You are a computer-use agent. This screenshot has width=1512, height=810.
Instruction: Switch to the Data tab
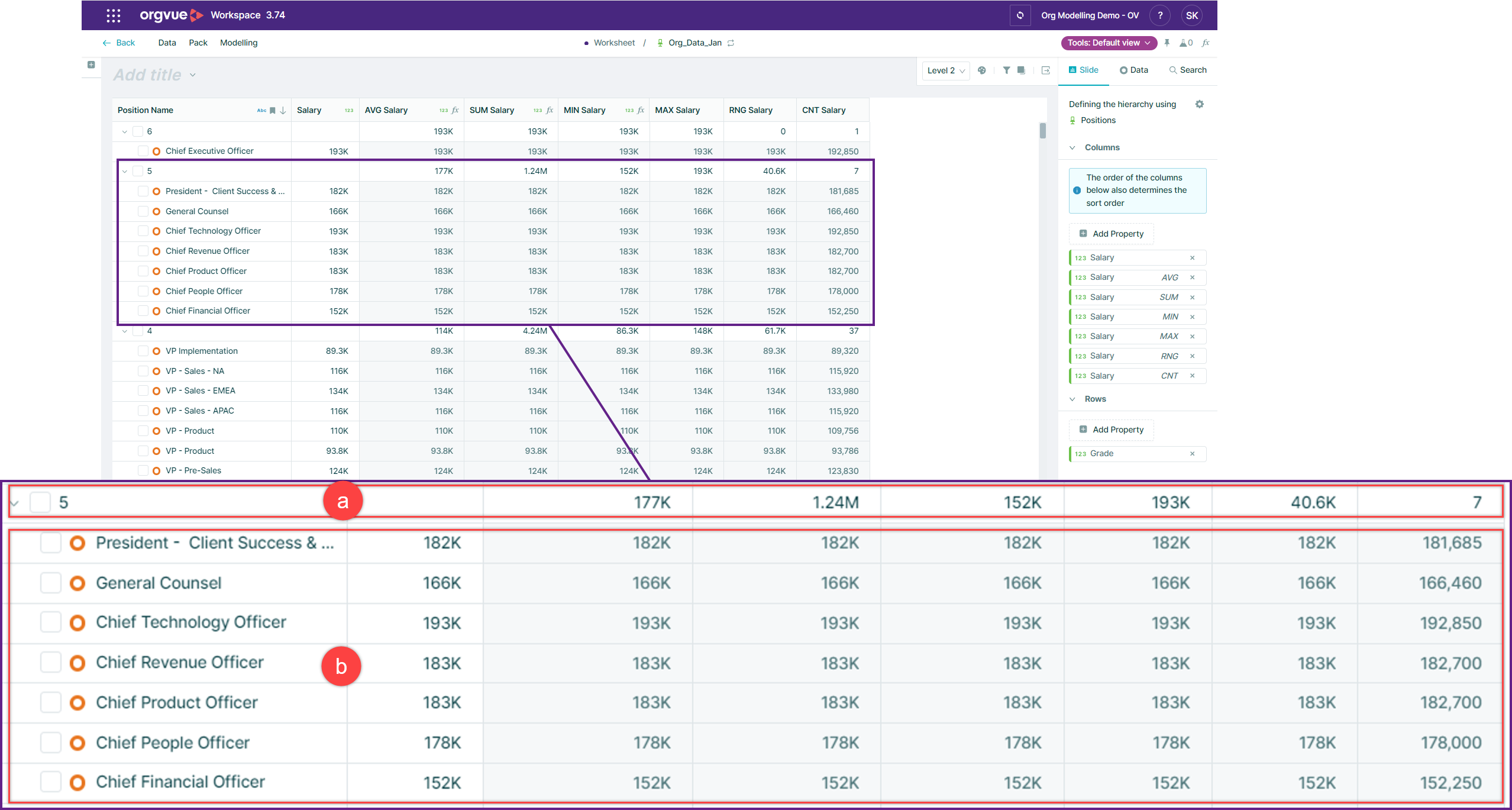1133,70
